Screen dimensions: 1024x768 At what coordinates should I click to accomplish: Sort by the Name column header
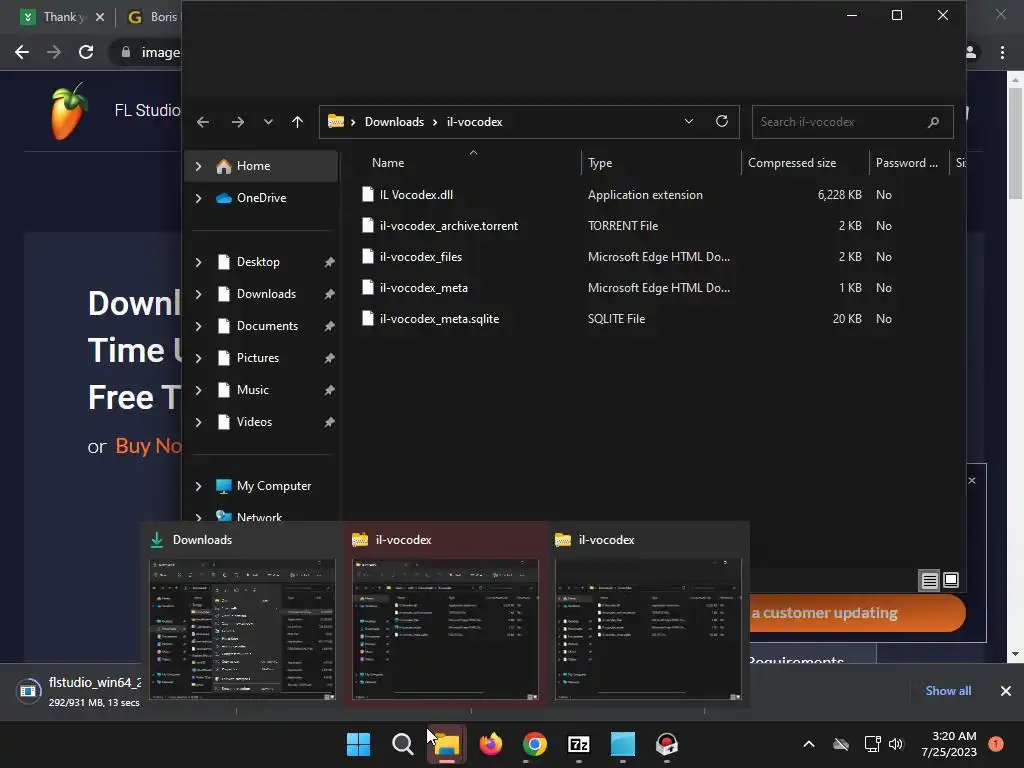(388, 163)
